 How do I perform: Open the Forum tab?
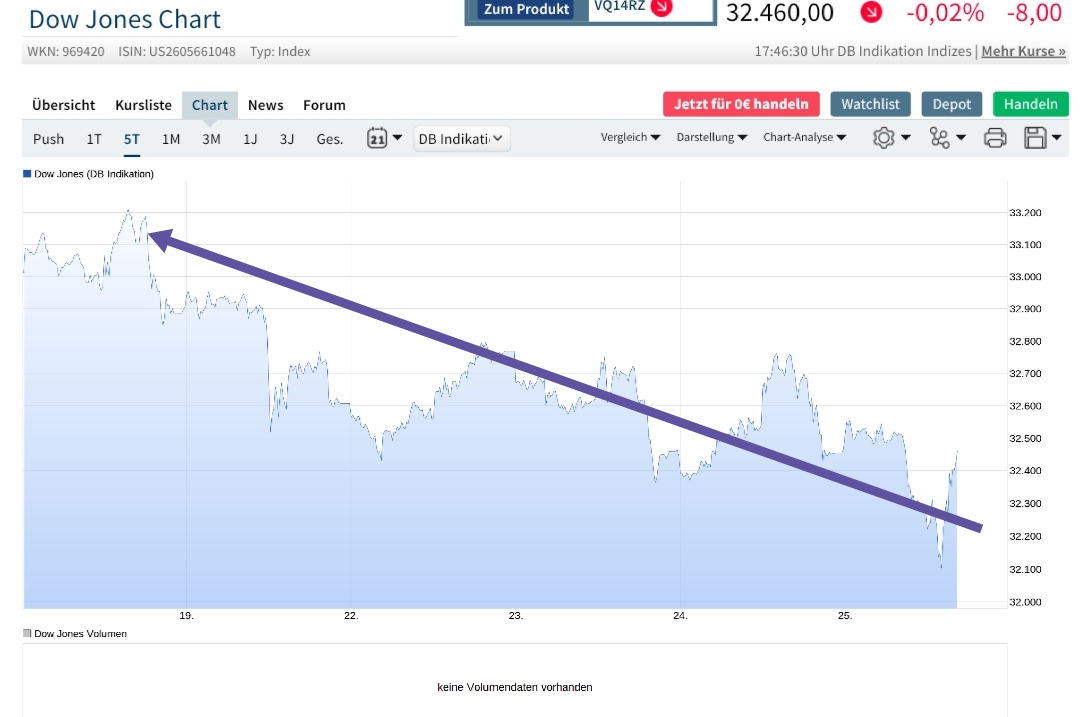coord(324,105)
